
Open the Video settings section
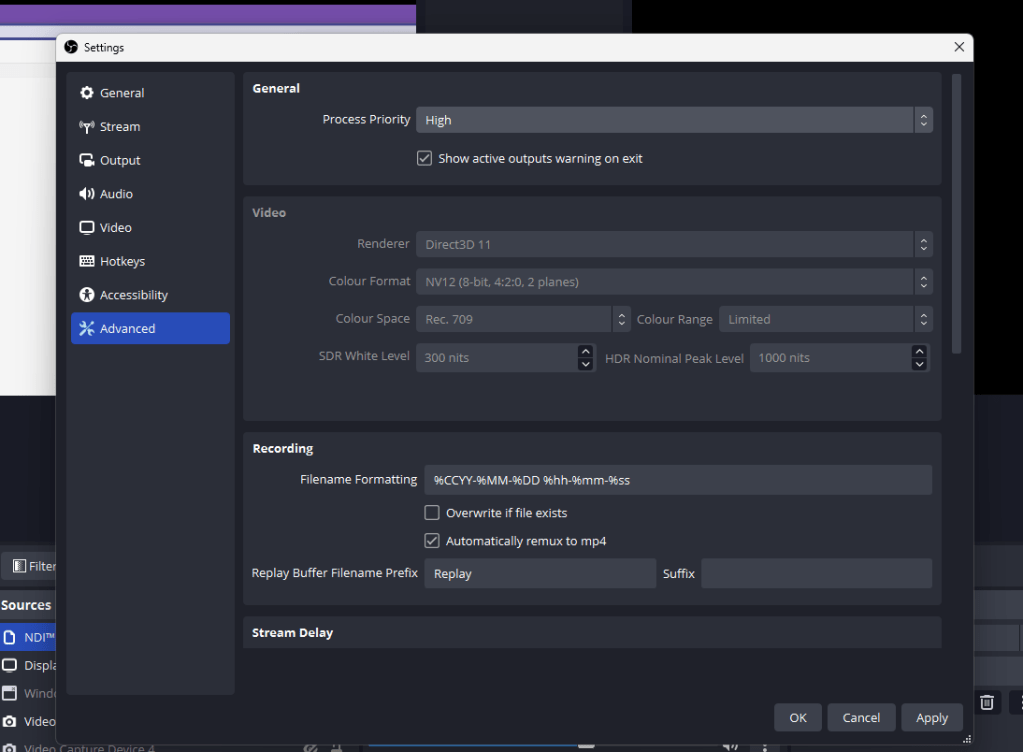pyautogui.click(x=150, y=228)
